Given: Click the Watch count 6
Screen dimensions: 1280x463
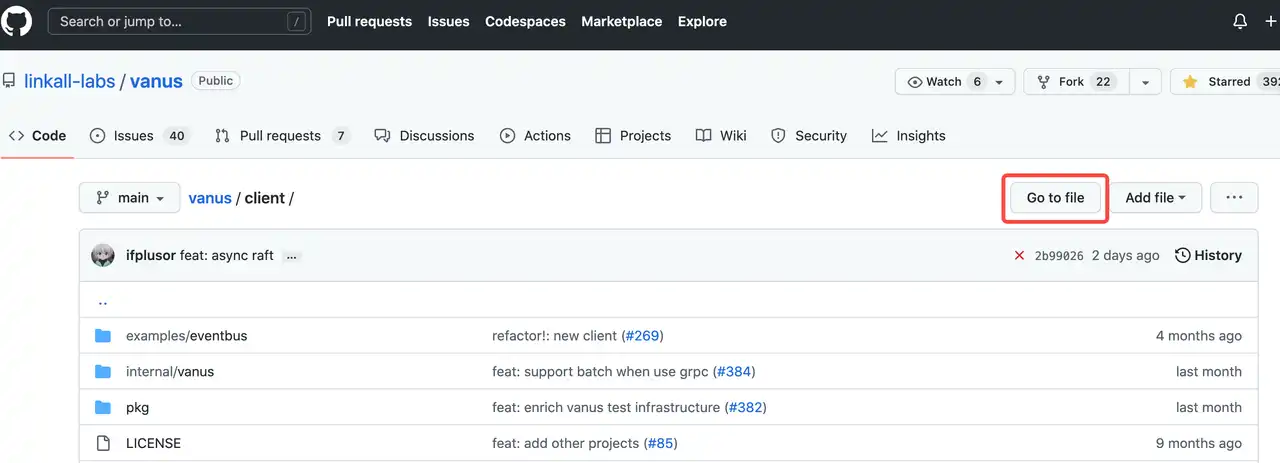Looking at the screenshot, I should (x=977, y=82).
